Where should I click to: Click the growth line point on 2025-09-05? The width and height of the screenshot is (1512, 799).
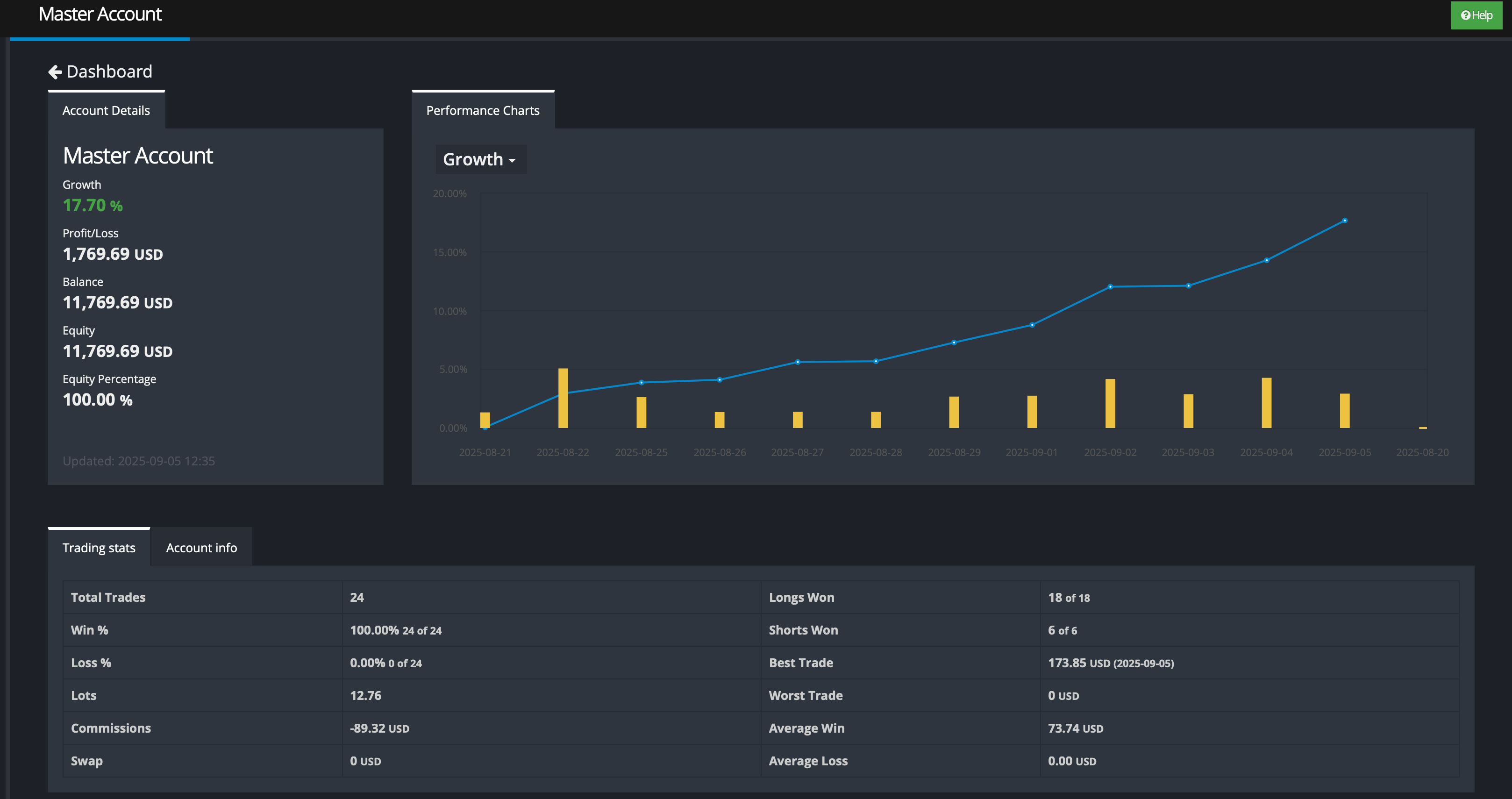(x=1345, y=221)
